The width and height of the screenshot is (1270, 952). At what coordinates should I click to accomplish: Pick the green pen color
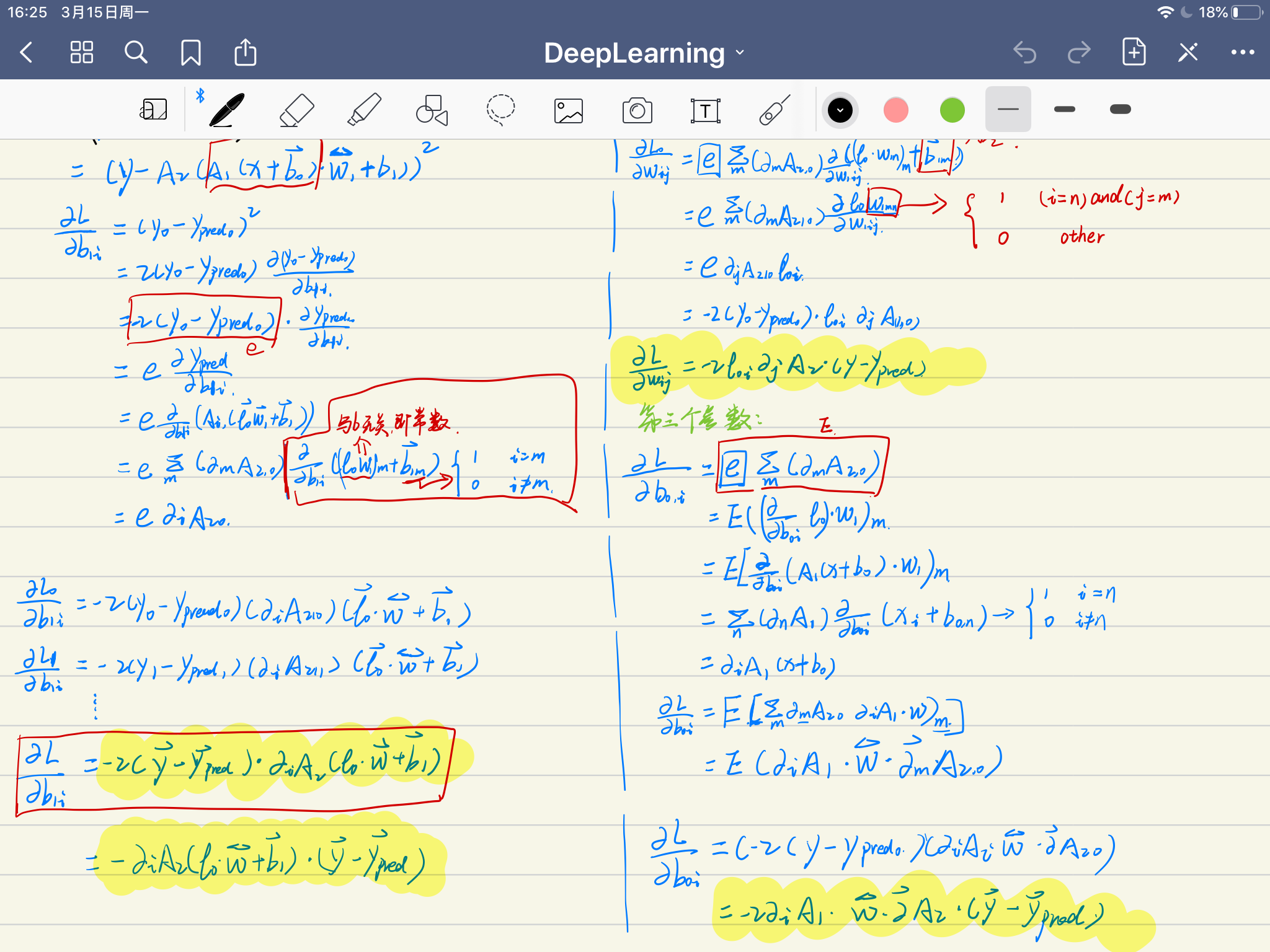(952, 110)
